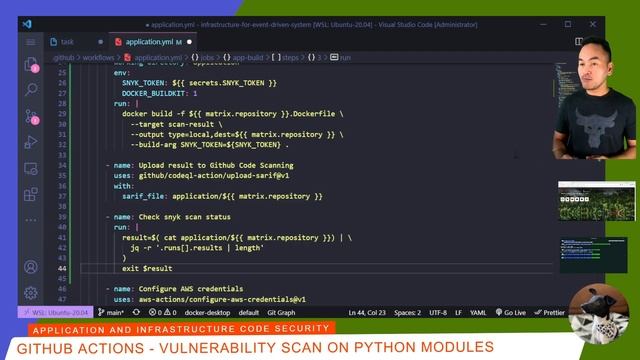Open the Run and Debug view
The image size is (640, 360).
pos(31,142)
